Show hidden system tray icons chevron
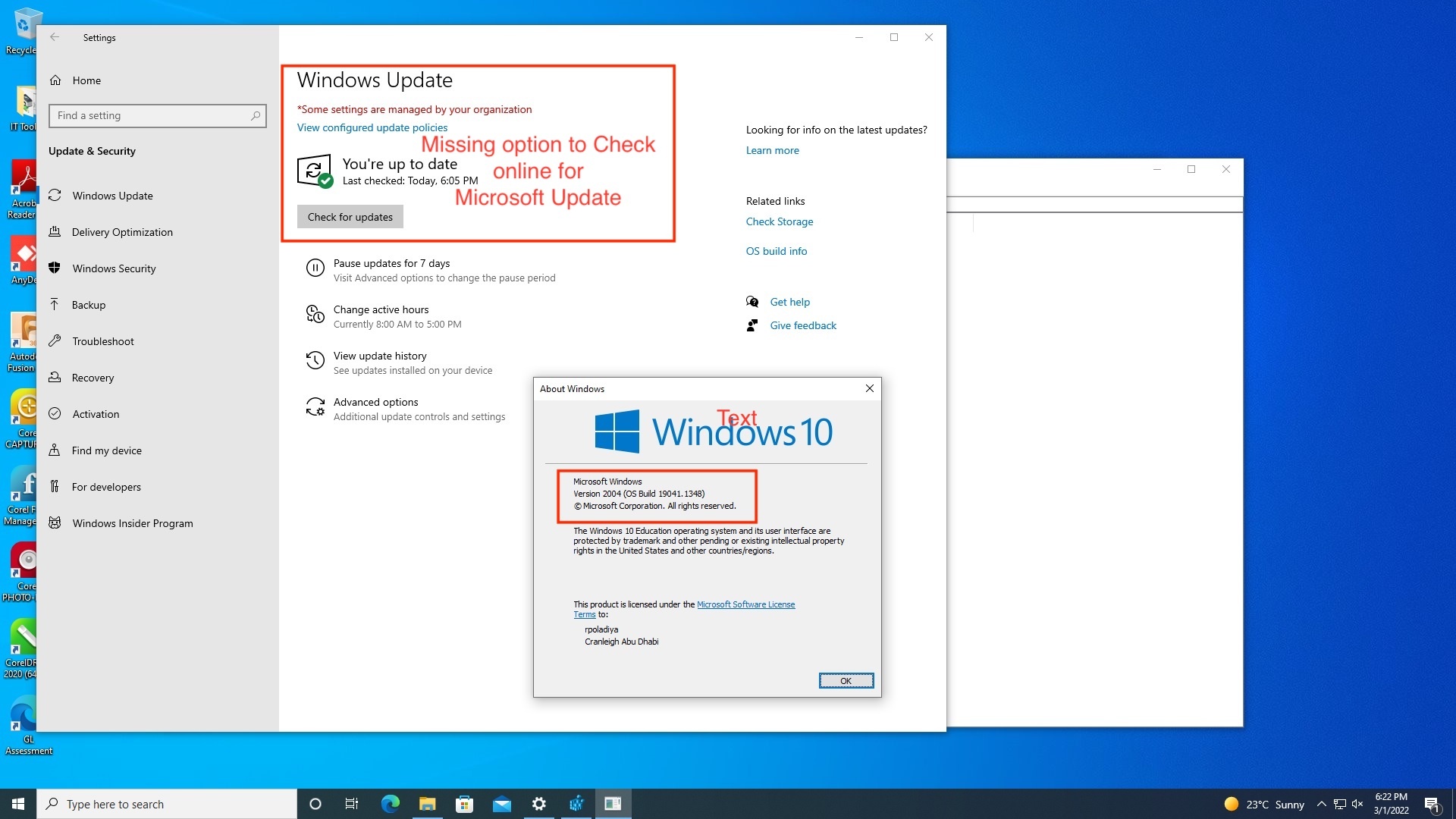Viewport: 1456px width, 819px height. (1321, 804)
